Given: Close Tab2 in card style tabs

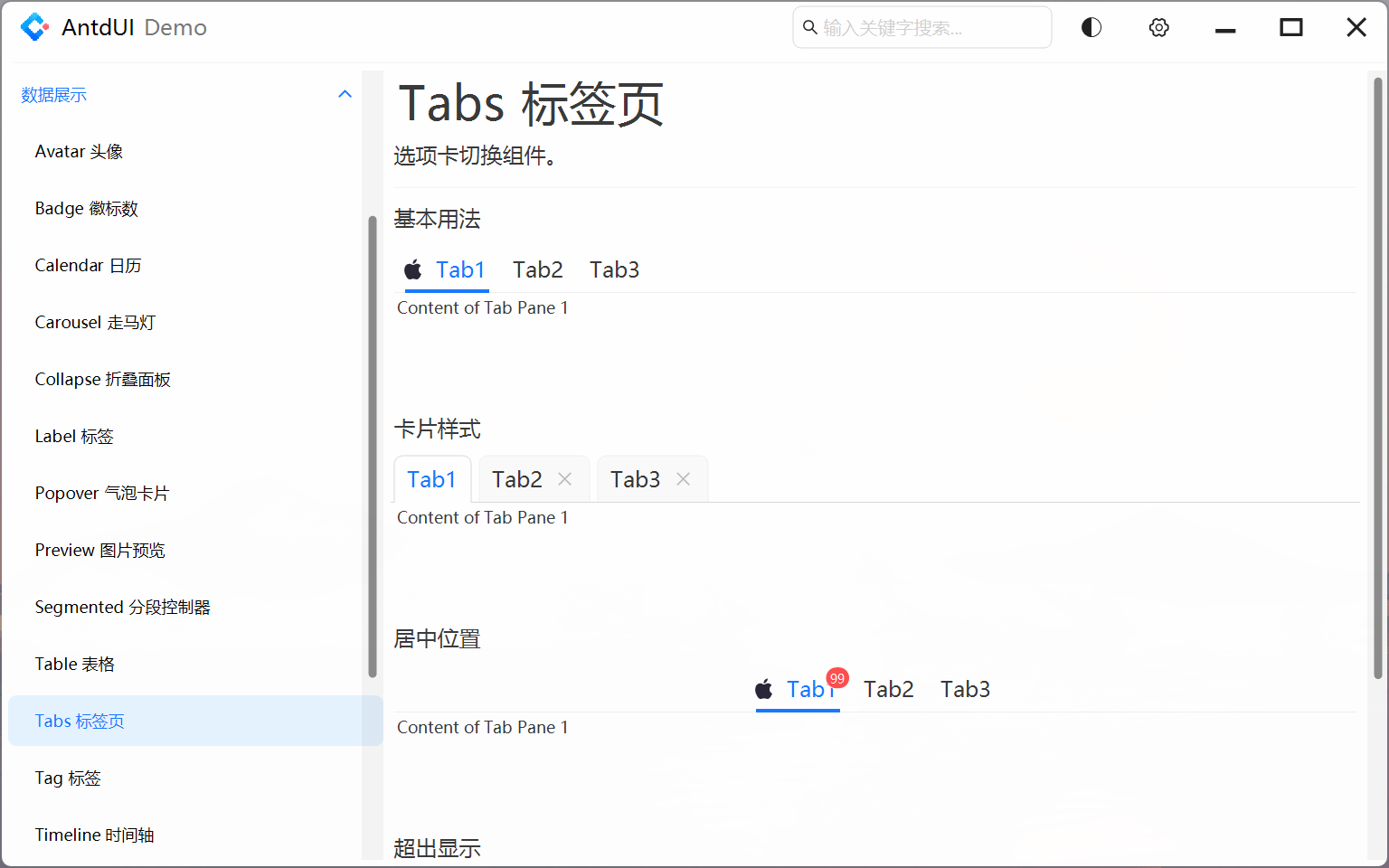Looking at the screenshot, I should (x=564, y=478).
